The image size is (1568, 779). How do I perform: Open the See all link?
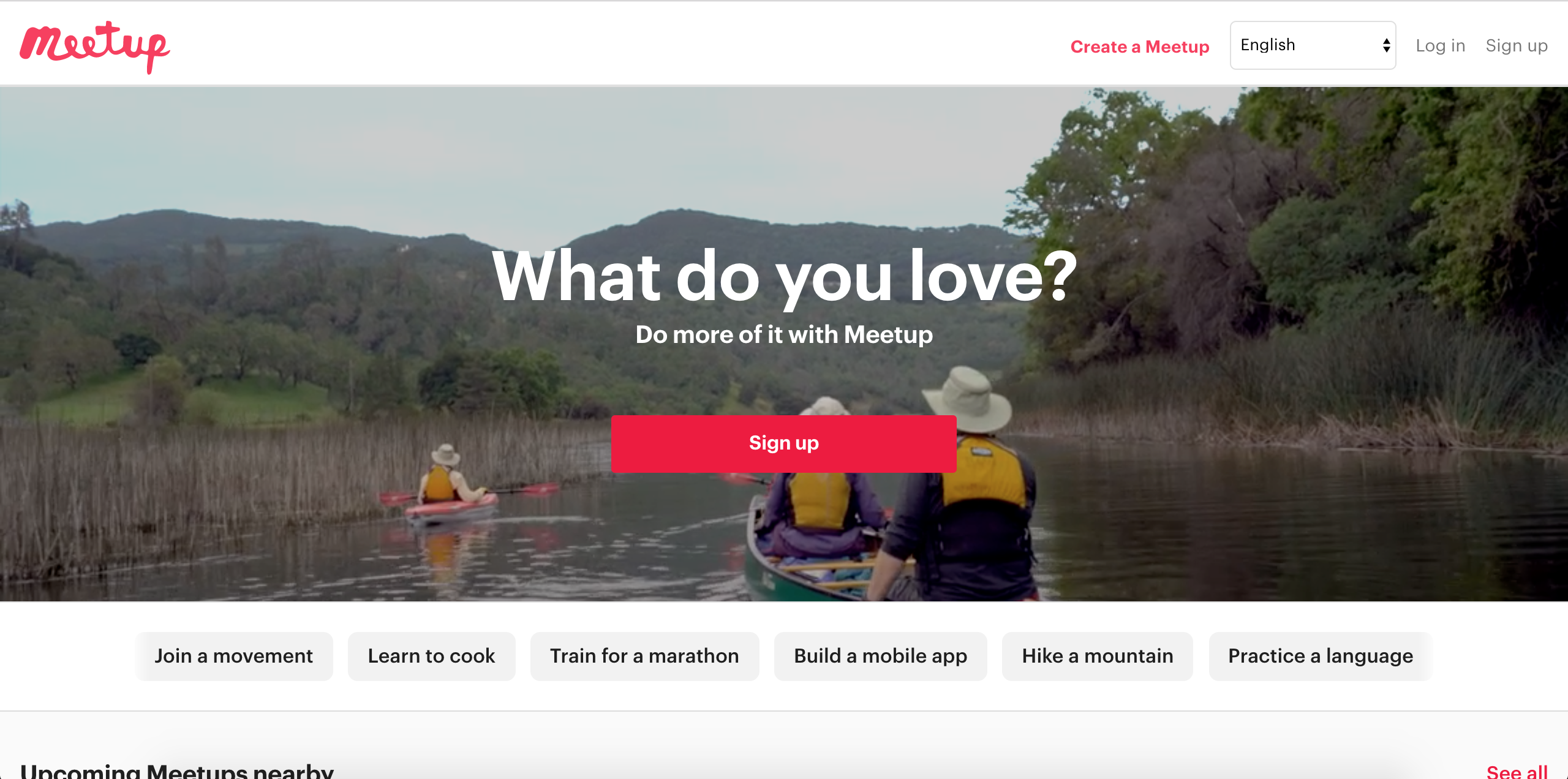coord(1517,772)
